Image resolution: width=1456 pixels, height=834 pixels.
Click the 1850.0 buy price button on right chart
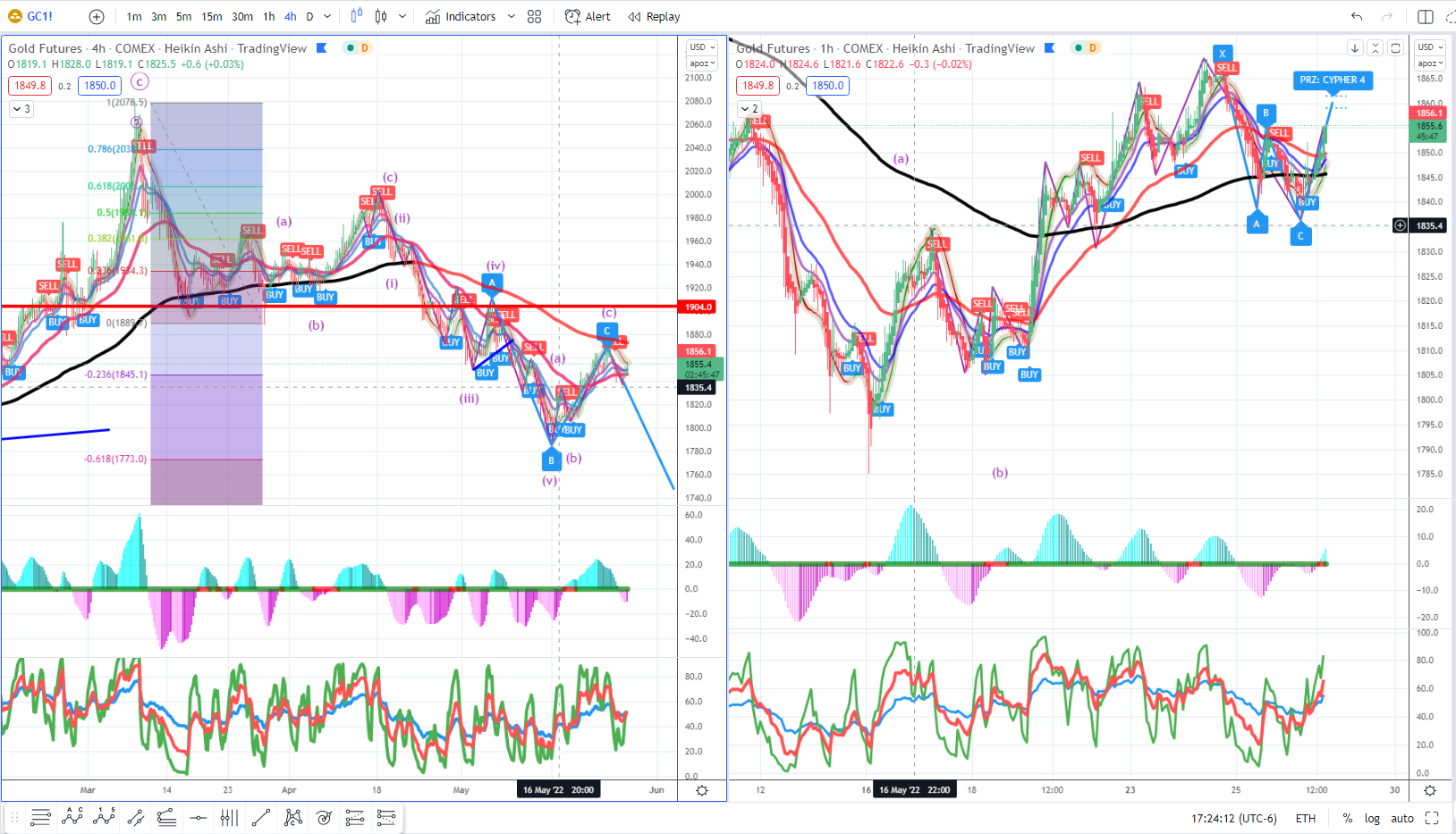point(828,86)
